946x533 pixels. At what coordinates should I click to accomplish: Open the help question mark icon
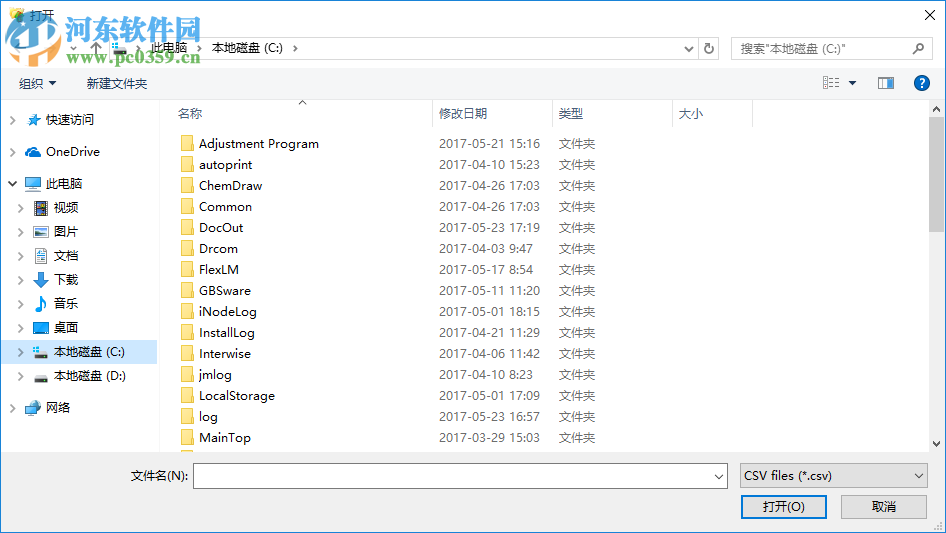pos(921,83)
